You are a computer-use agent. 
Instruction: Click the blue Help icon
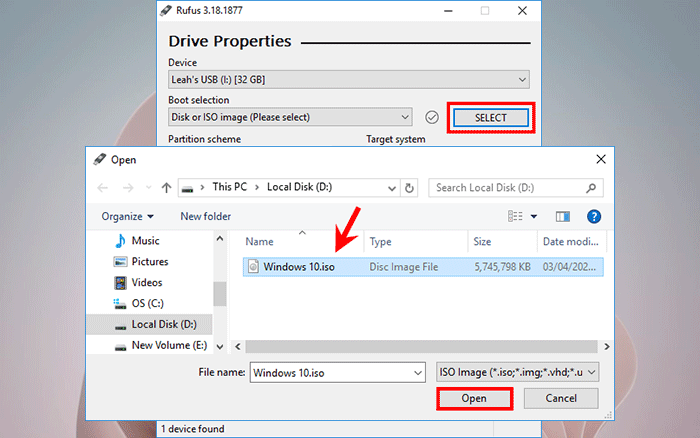pos(593,217)
